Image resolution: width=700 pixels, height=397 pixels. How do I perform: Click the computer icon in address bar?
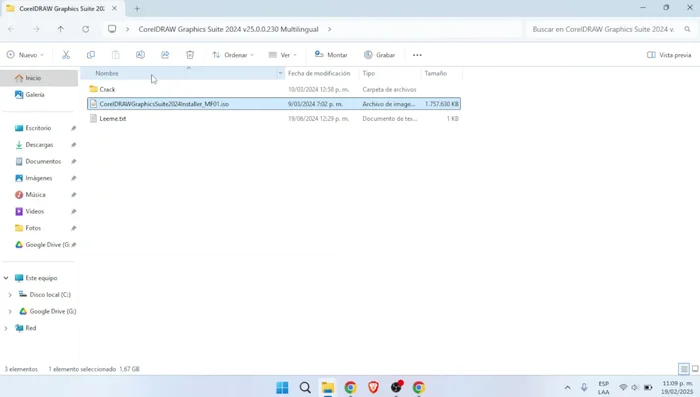[x=112, y=29]
